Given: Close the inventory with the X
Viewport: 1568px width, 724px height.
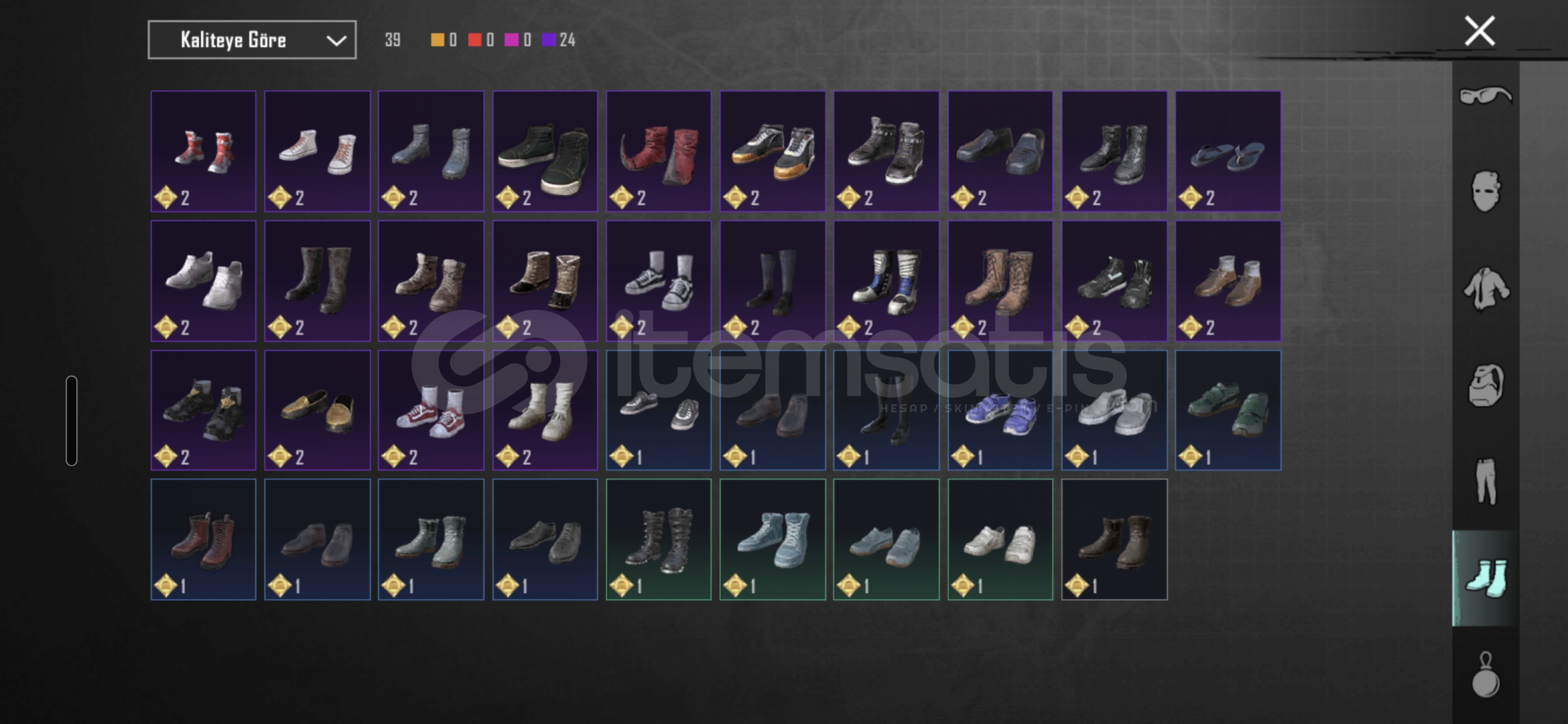Looking at the screenshot, I should (1480, 31).
